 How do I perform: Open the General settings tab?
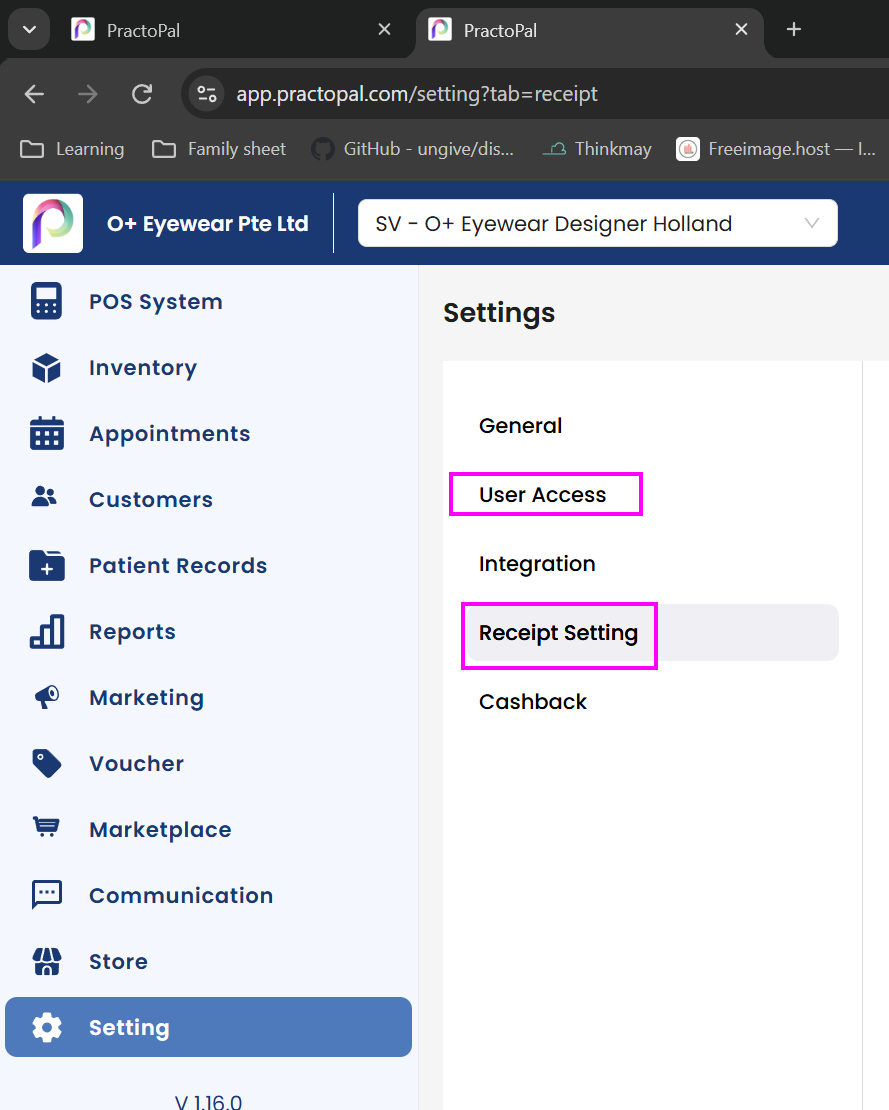520,425
